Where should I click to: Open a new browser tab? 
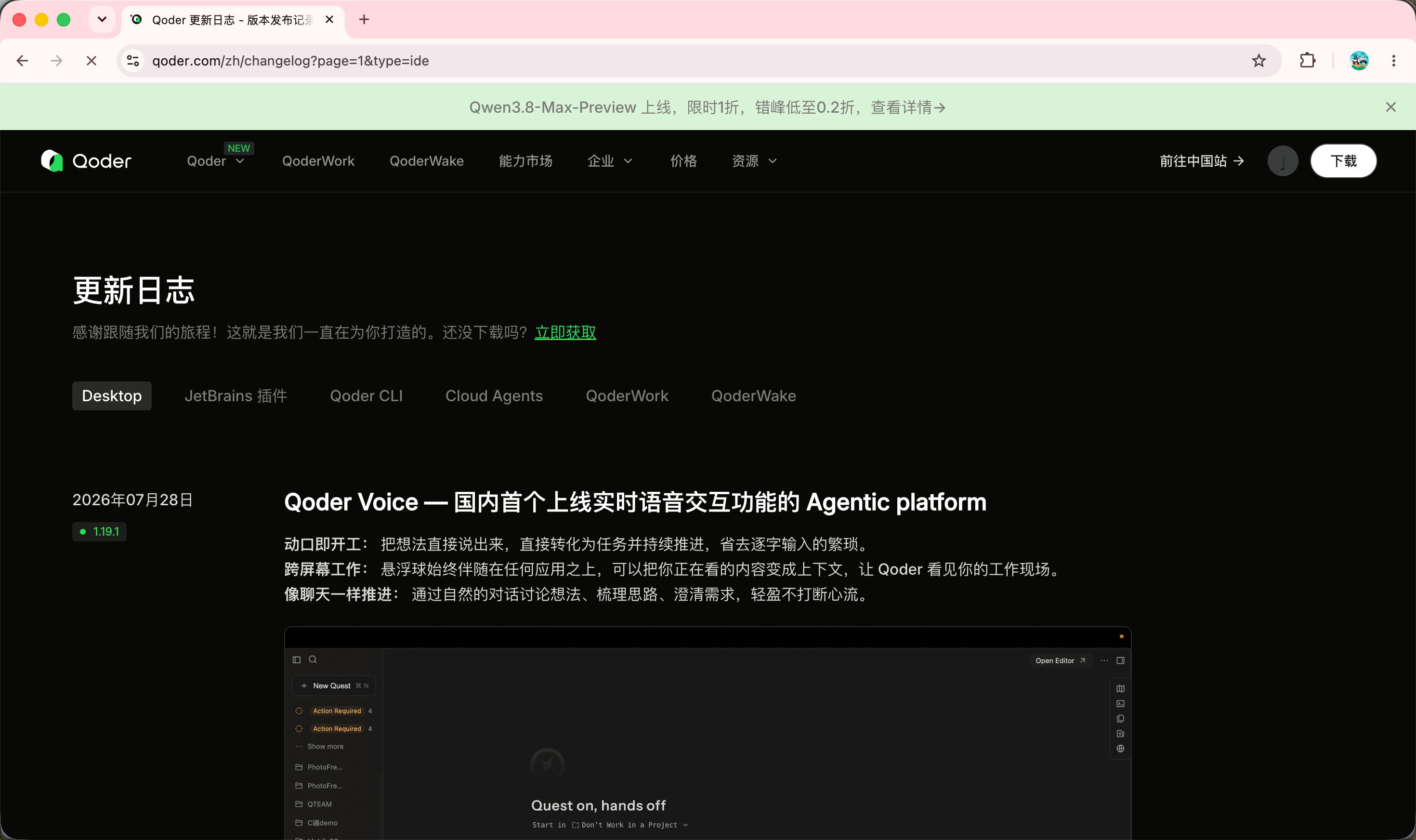pyautogui.click(x=364, y=20)
